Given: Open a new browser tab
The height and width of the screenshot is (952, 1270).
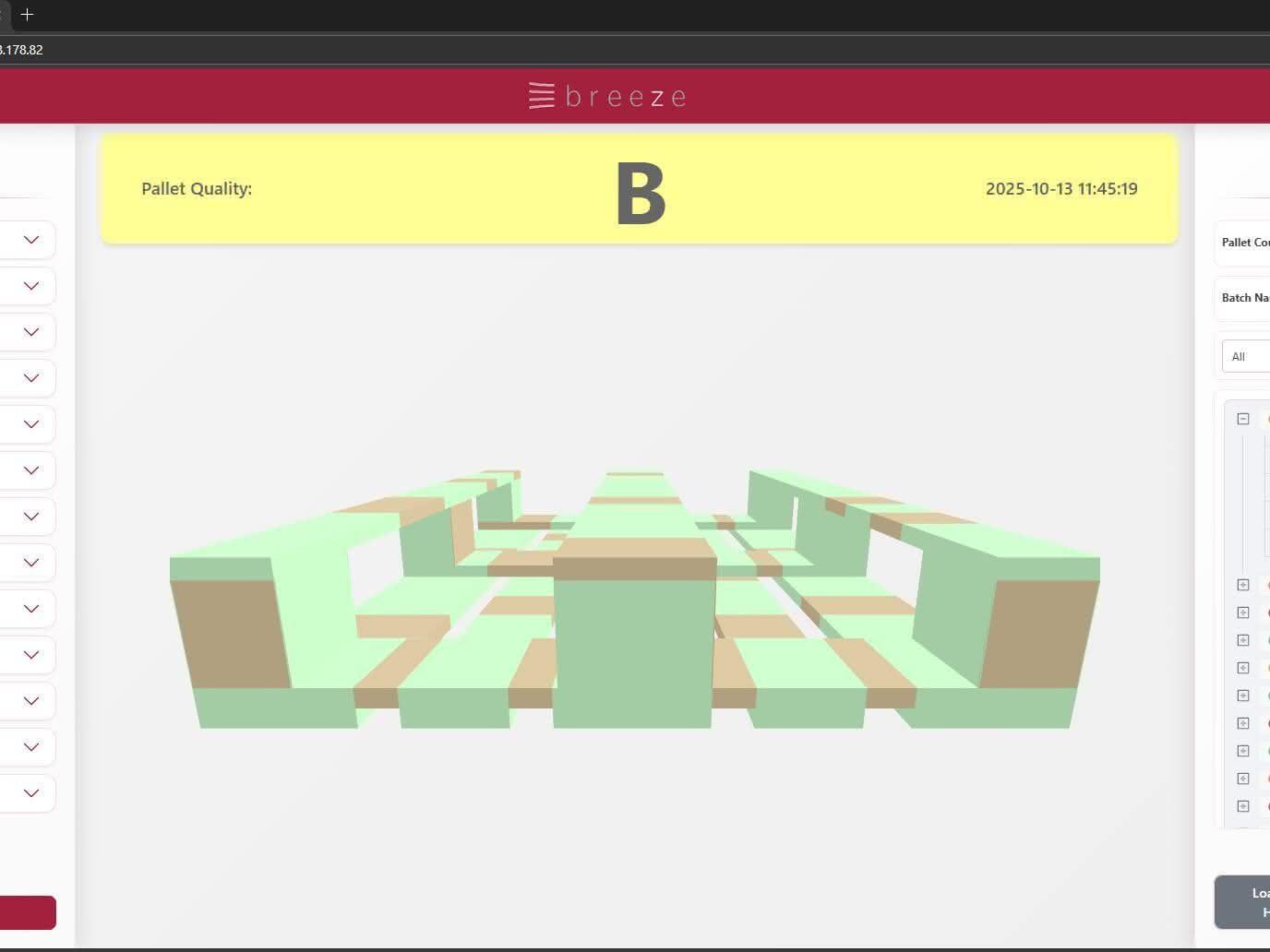Looking at the screenshot, I should pos(27,15).
